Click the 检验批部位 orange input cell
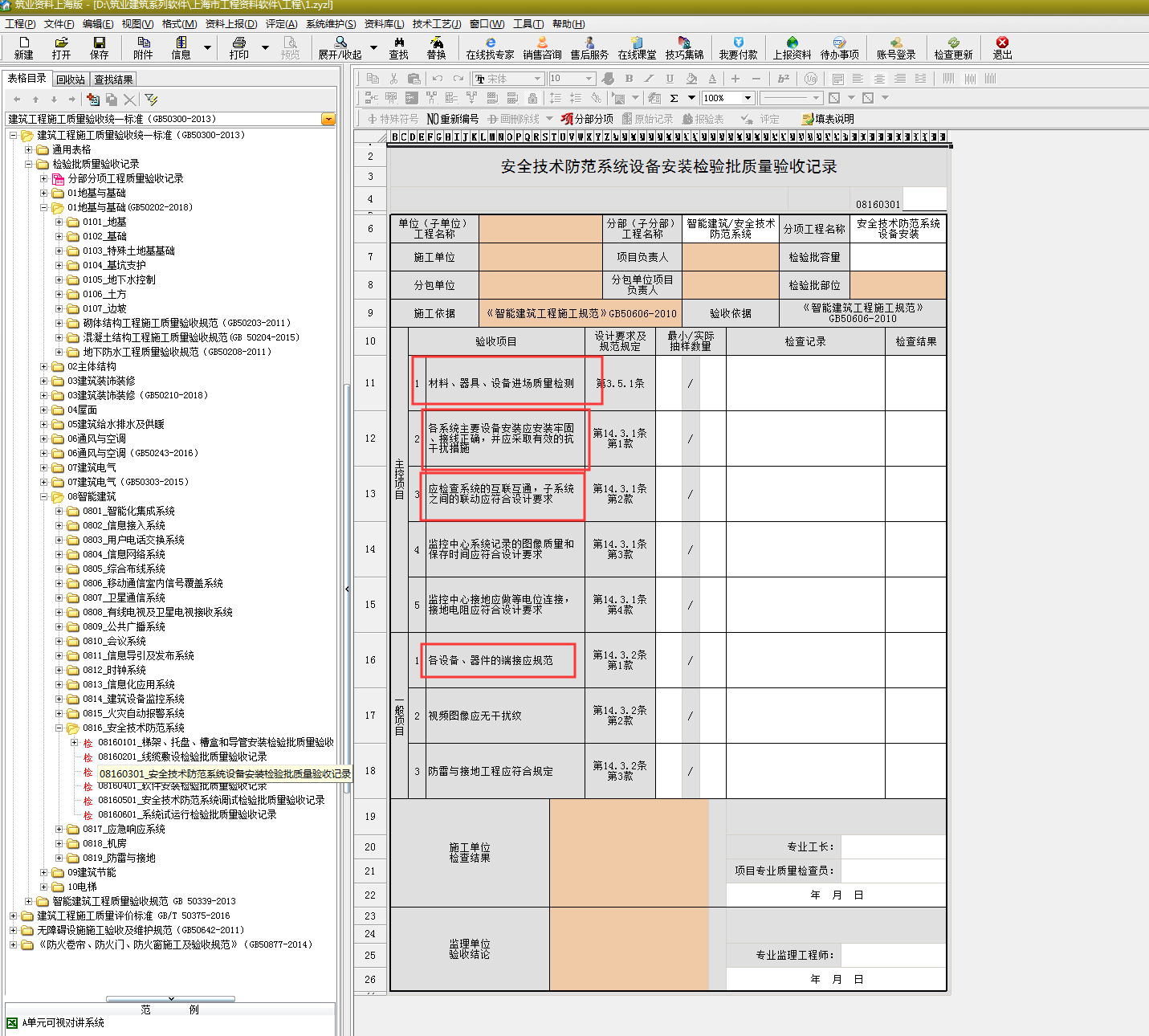This screenshot has height=1036, width=1149. click(898, 285)
